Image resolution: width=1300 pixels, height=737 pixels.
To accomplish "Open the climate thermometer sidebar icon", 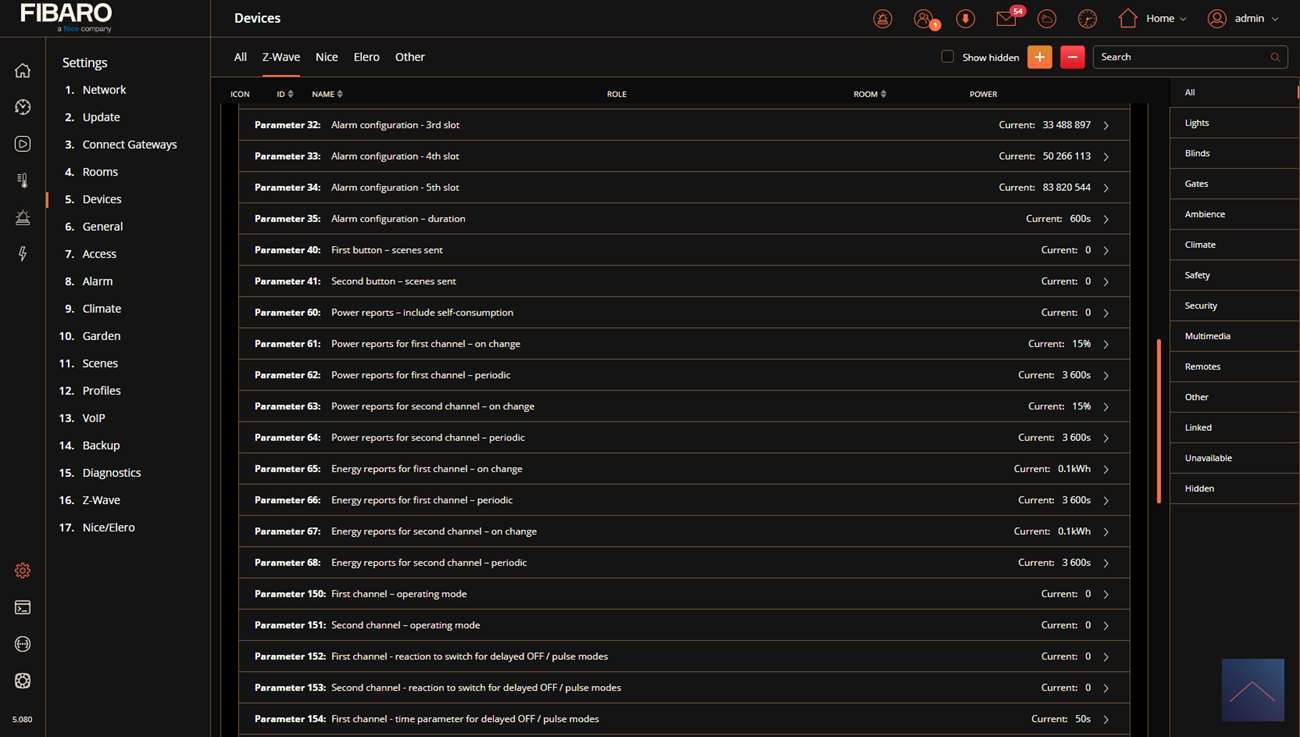I will 22,181.
